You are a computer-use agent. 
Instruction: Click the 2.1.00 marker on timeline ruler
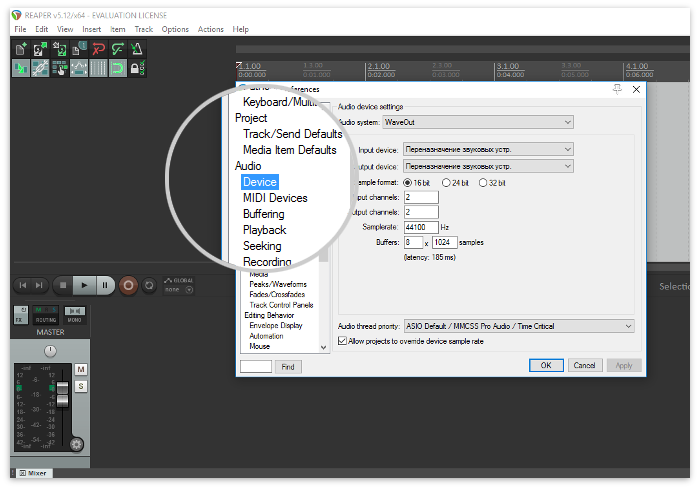pyautogui.click(x=379, y=66)
